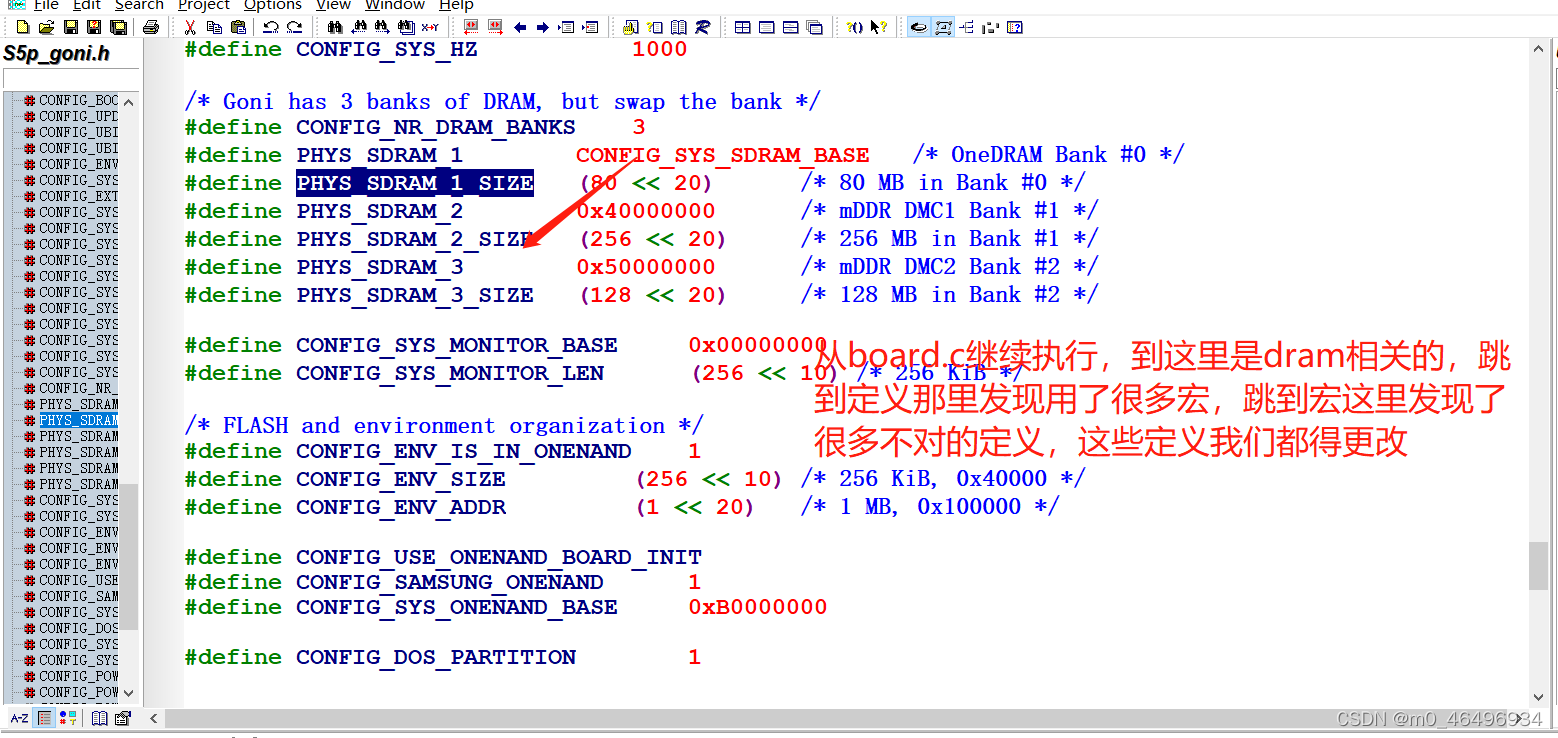Screen dimensions: 1558x738
Task: Click PHYS_SDRAM_1_SIZE highlighted in code
Action: pyautogui.click(x=415, y=183)
